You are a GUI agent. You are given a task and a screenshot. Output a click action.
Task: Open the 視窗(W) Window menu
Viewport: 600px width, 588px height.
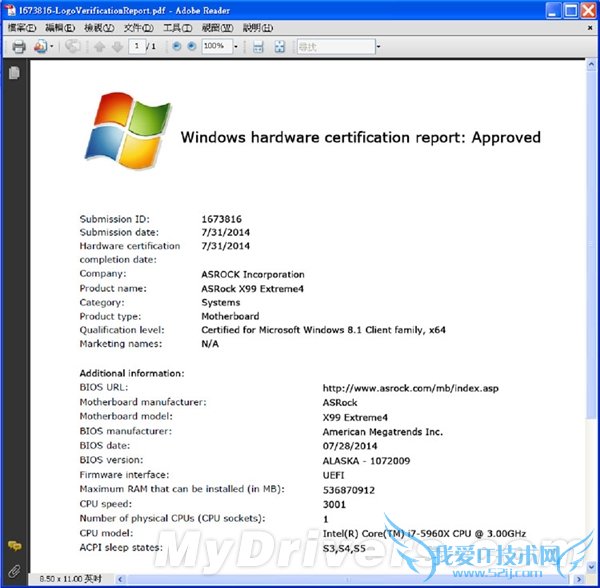[x=217, y=28]
